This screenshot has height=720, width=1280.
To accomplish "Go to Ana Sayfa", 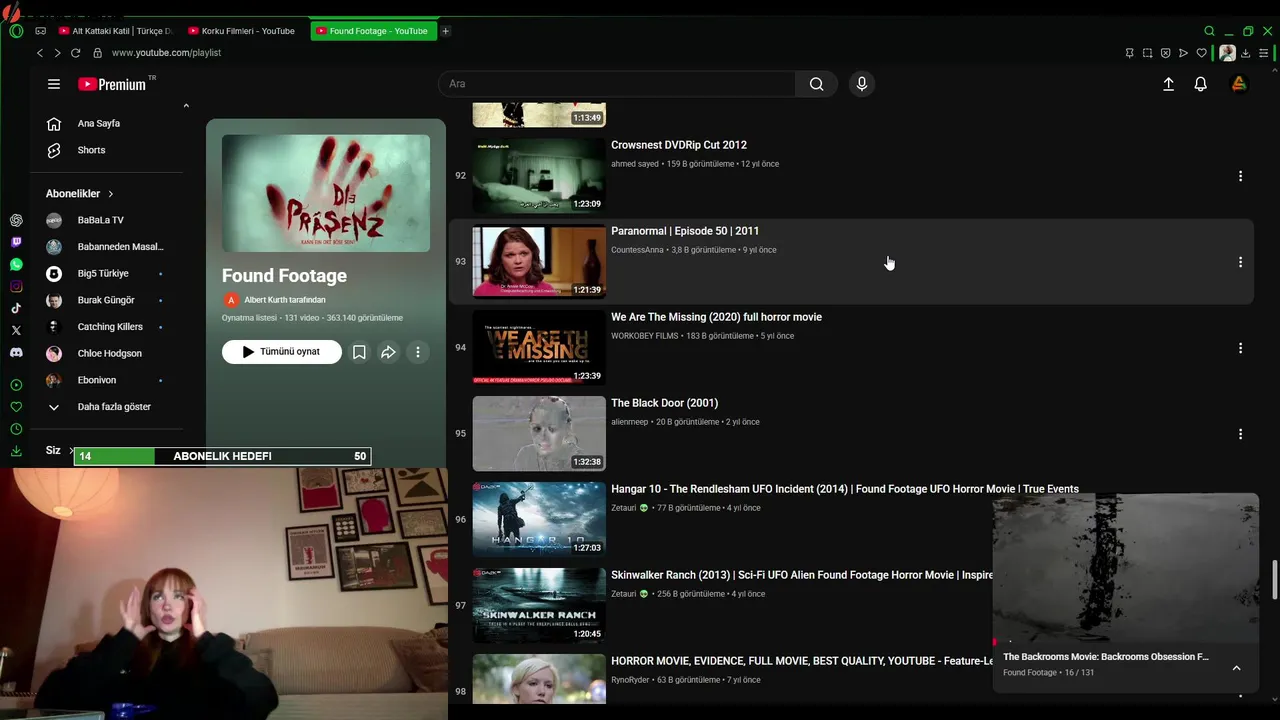I will coord(98,124).
